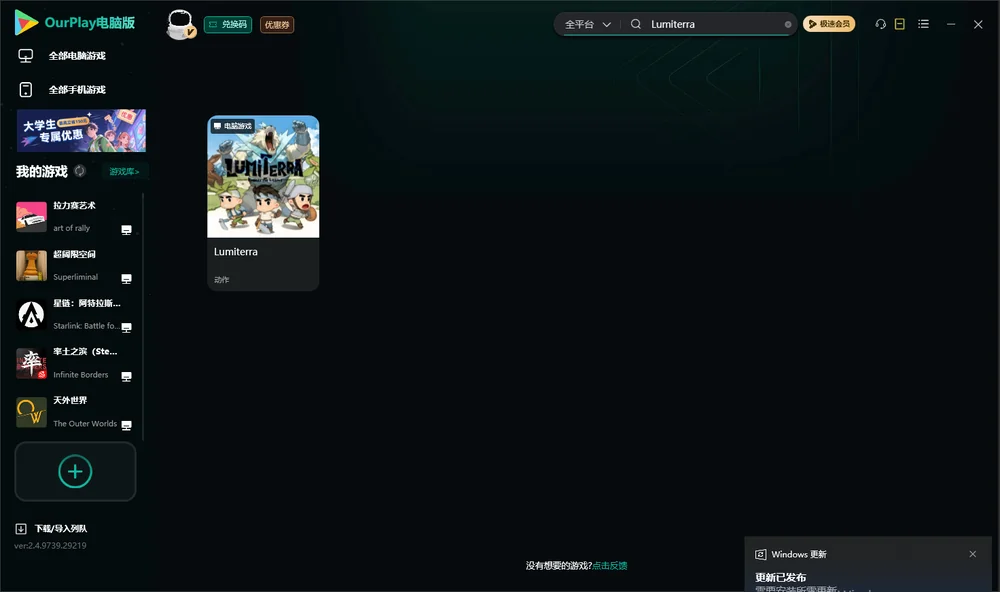Click the PC icon beside Superliminal
This screenshot has width=1000, height=592.
click(126, 279)
